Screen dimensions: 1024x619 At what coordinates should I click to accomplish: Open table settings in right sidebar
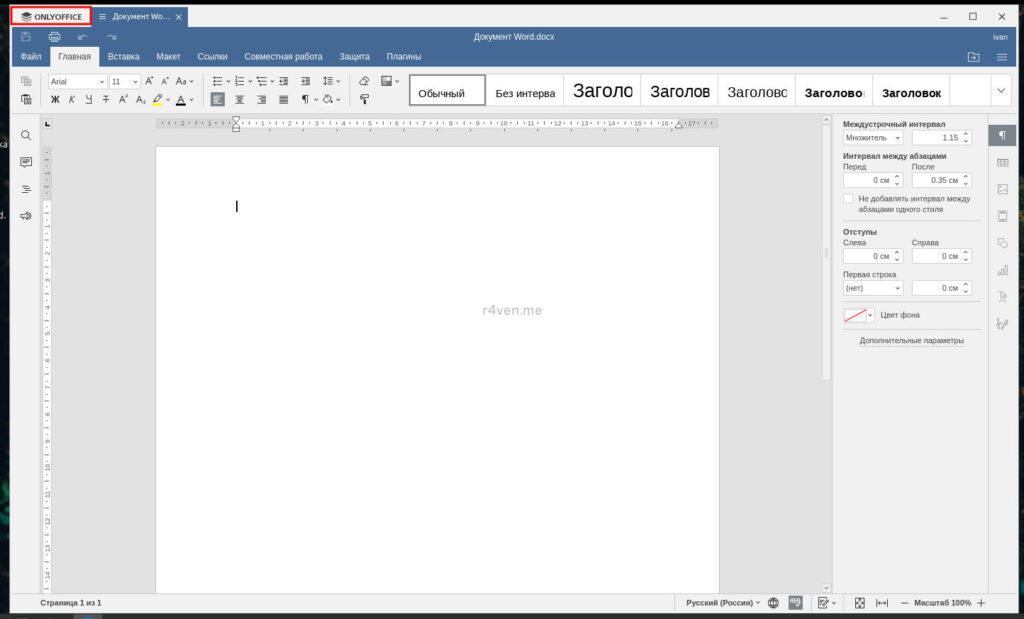1002,162
